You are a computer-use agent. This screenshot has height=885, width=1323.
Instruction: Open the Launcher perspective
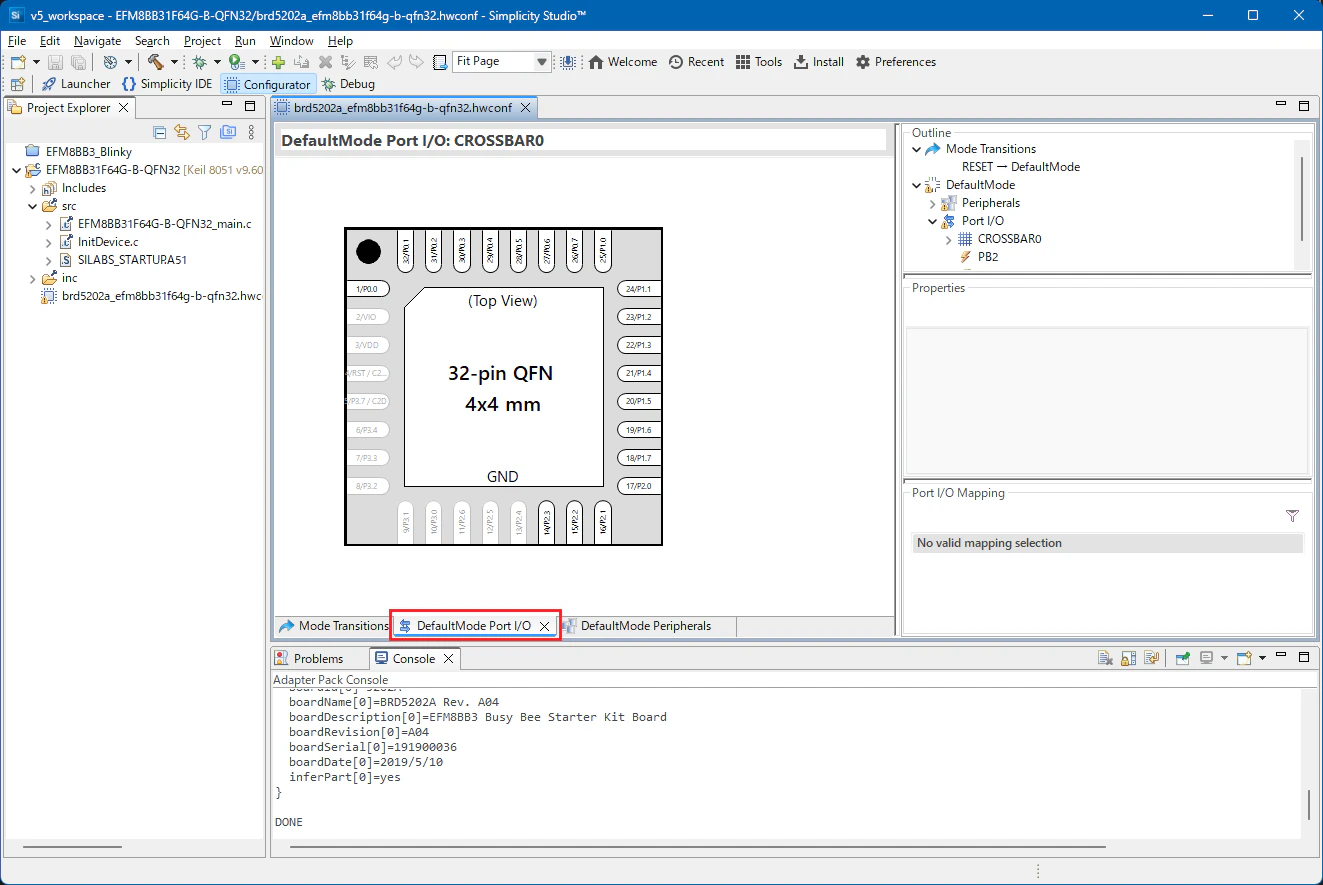(76, 84)
